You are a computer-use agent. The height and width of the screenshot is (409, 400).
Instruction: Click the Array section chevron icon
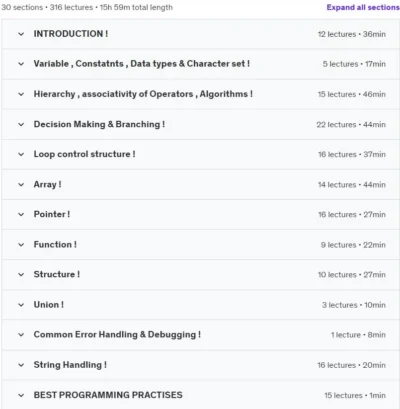[21, 185]
